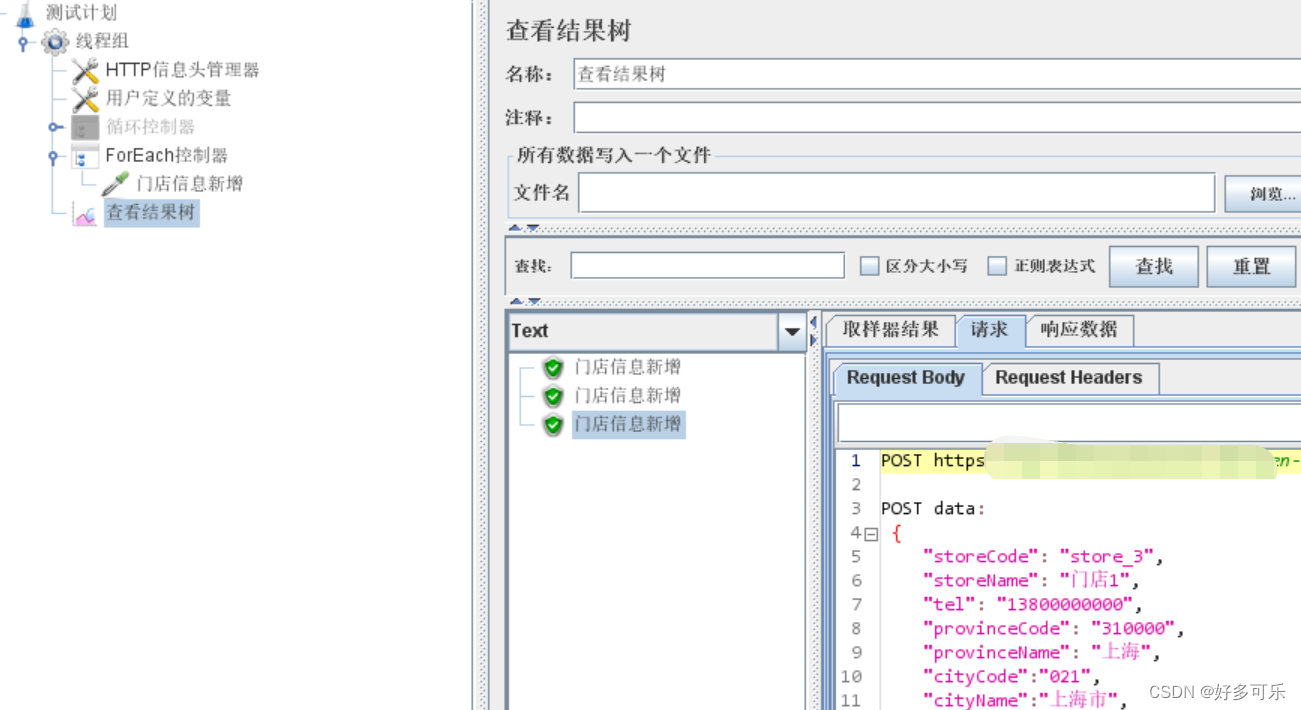Click the "storeCode": "store_3" line
This screenshot has width=1301, height=710.
click(x=1045, y=557)
